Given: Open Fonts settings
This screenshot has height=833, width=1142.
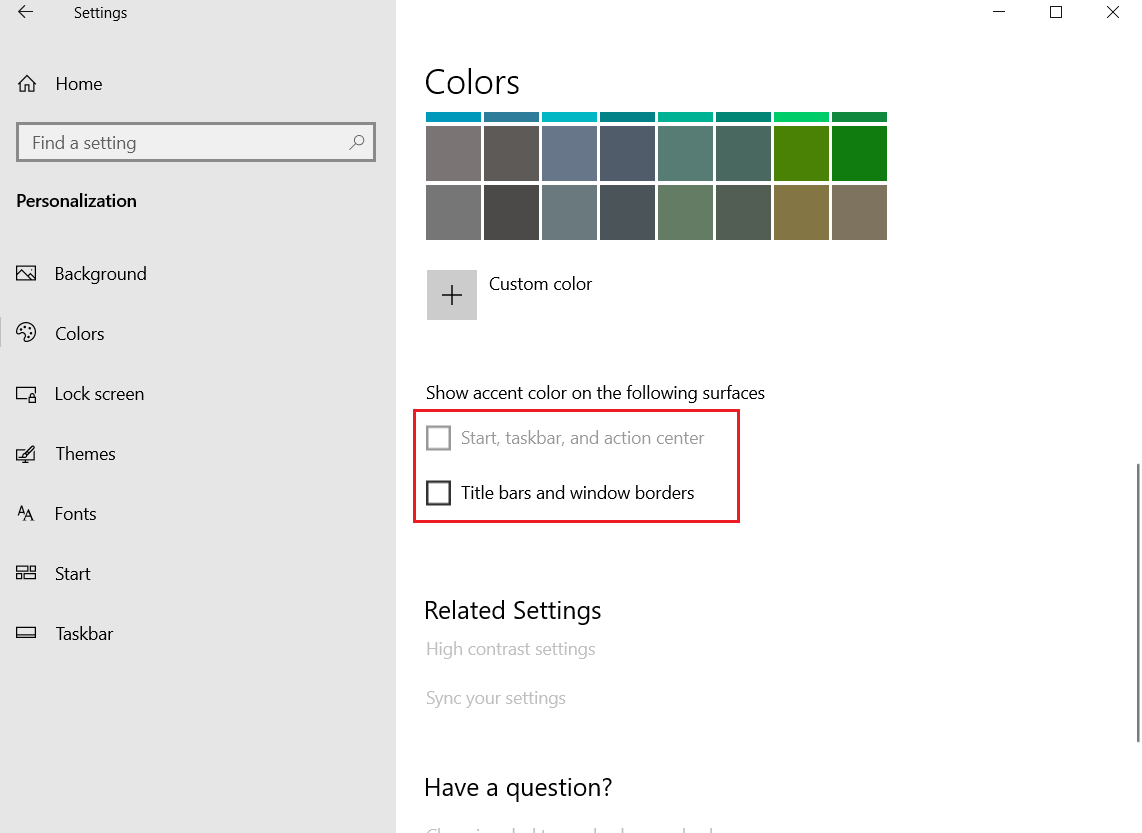Looking at the screenshot, I should (x=75, y=513).
